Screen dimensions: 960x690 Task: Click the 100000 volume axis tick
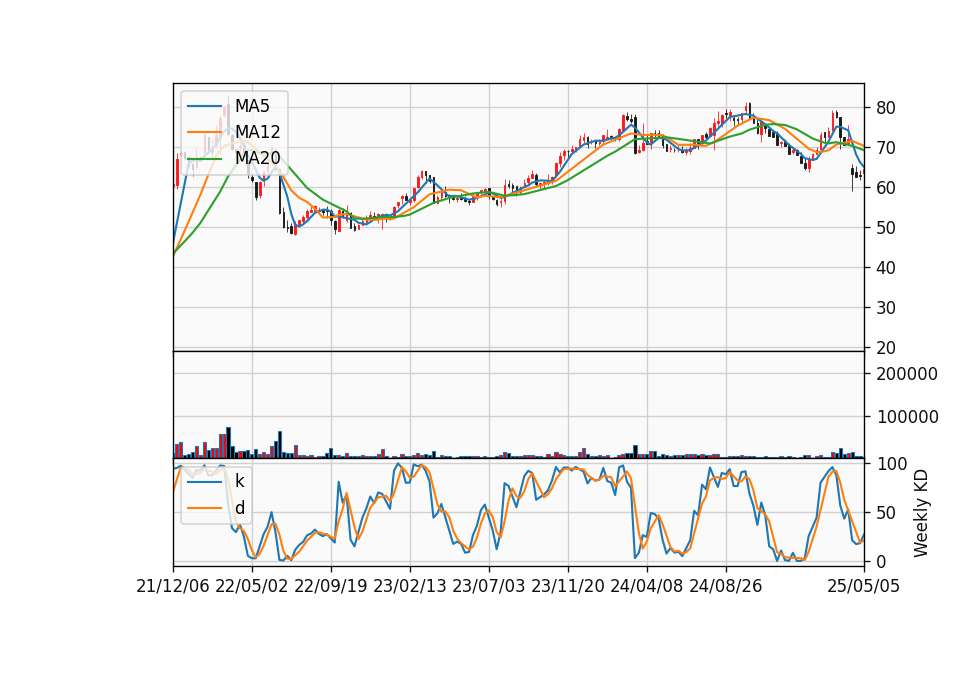907,417
